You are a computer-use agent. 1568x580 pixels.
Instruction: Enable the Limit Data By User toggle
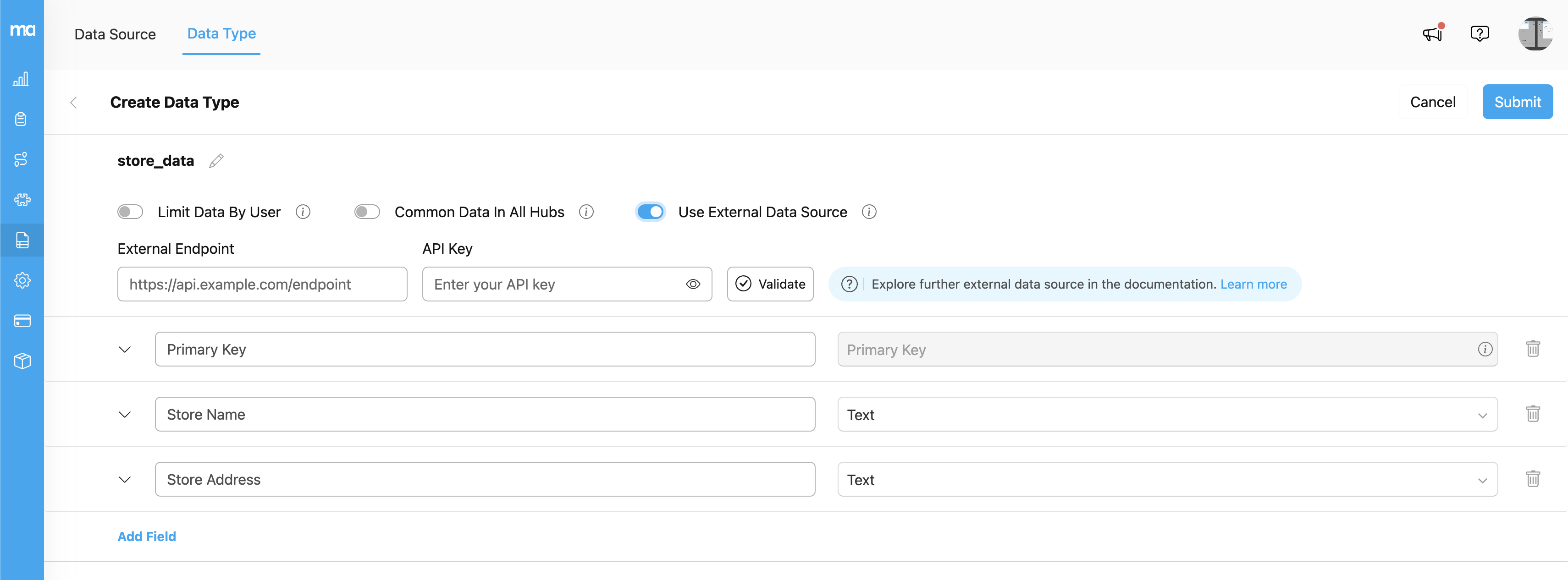tap(130, 212)
